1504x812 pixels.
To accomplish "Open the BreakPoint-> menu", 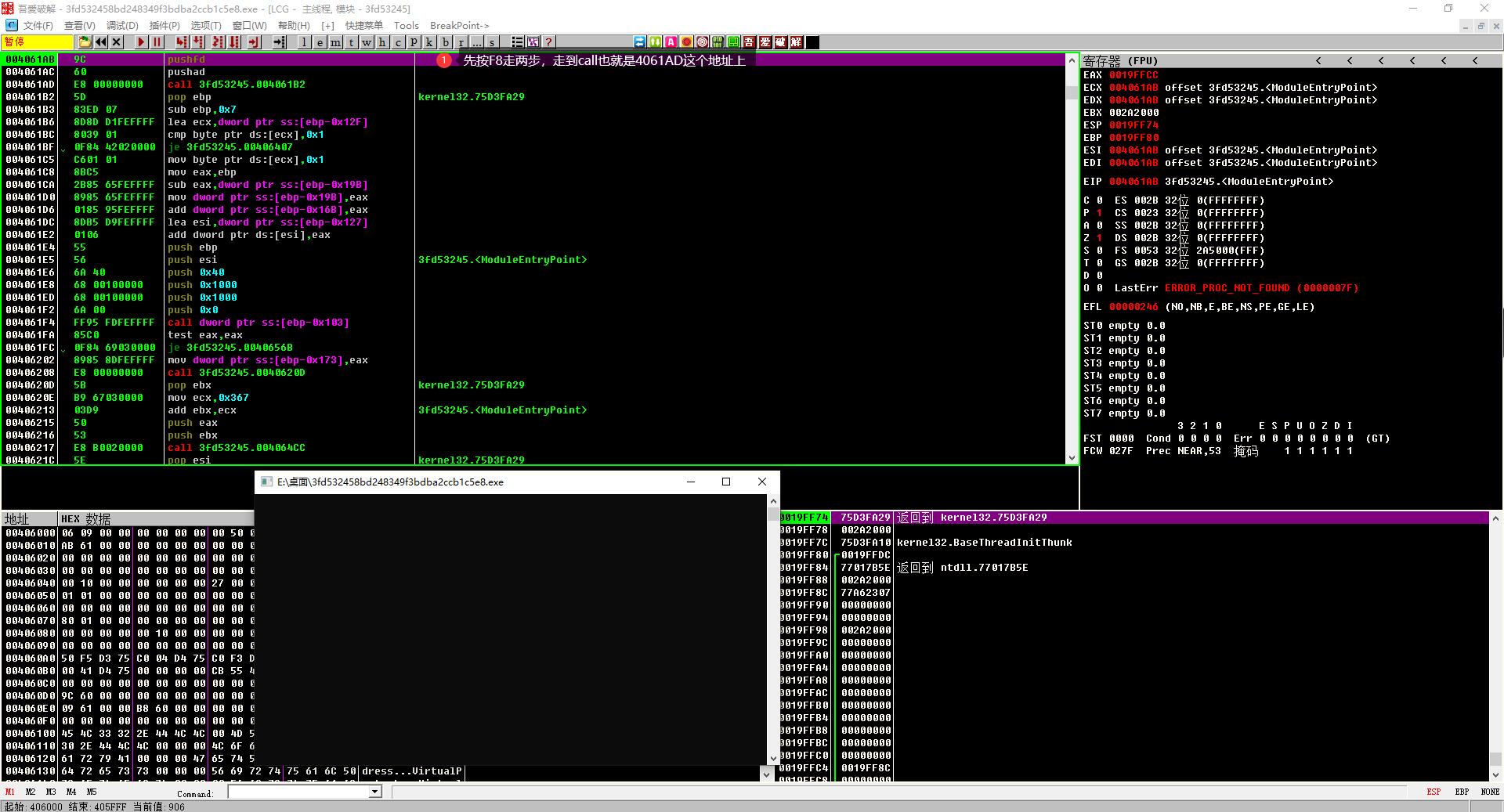I will point(460,26).
